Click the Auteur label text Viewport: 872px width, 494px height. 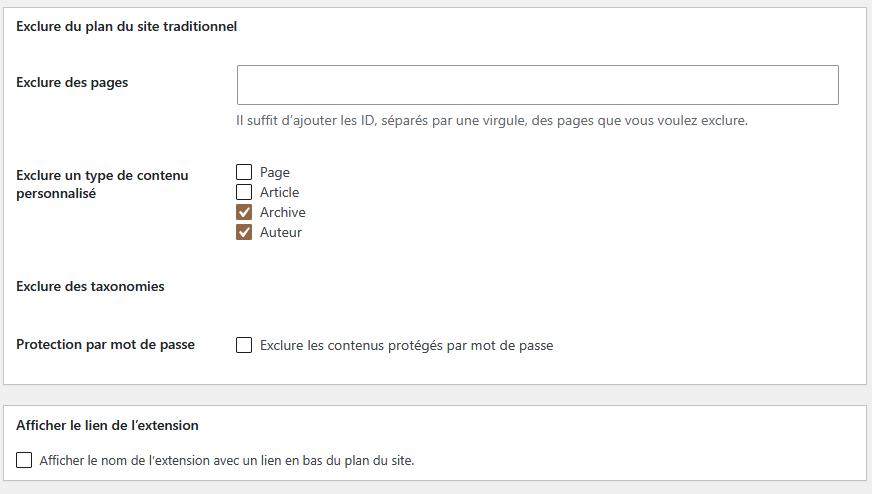[x=281, y=233]
